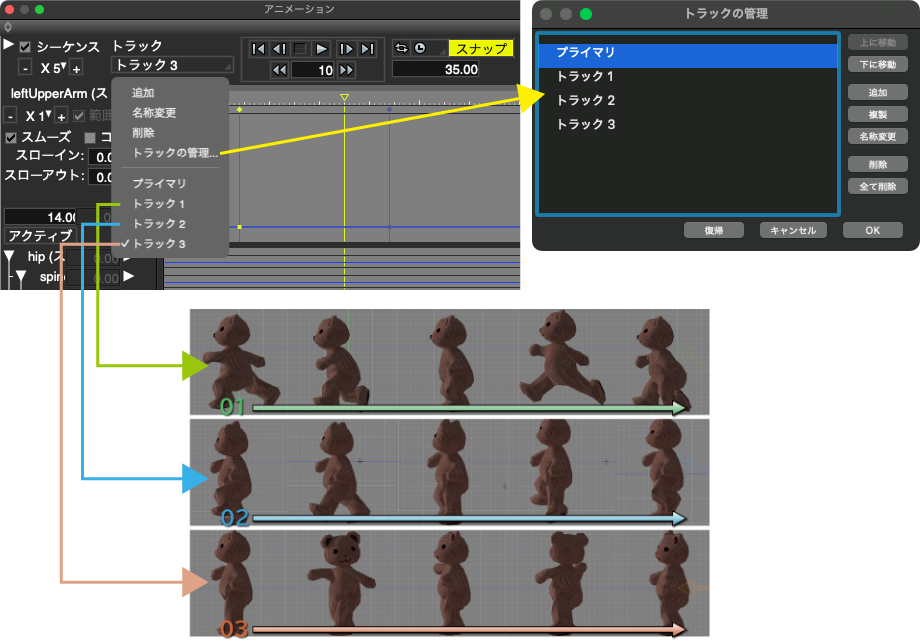Uncheck the スムーズ checkbox
This screenshot has height=641, width=920.
point(11,137)
